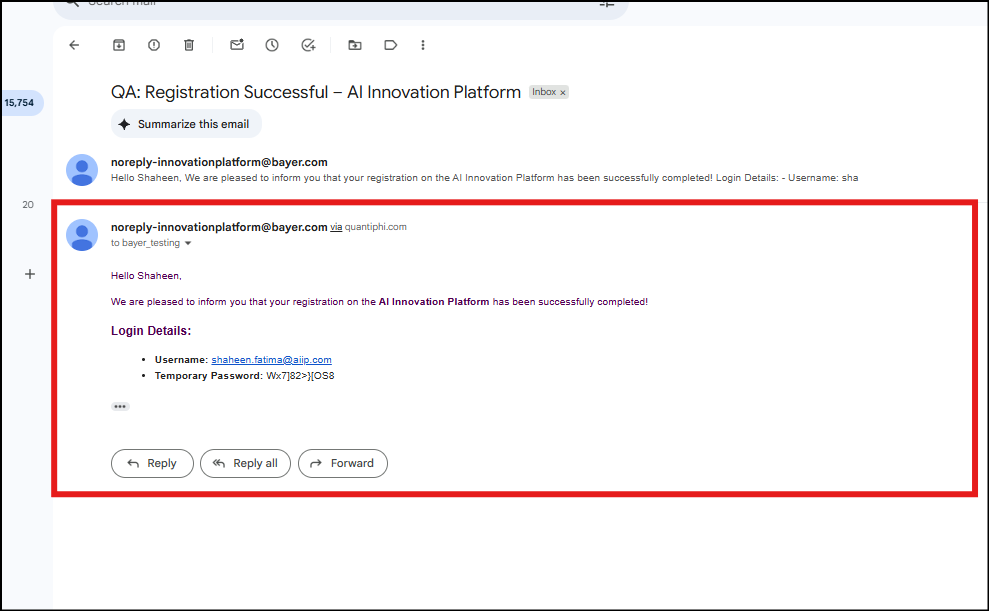Add this email to Tasks
The width and height of the screenshot is (989, 611).
(308, 45)
